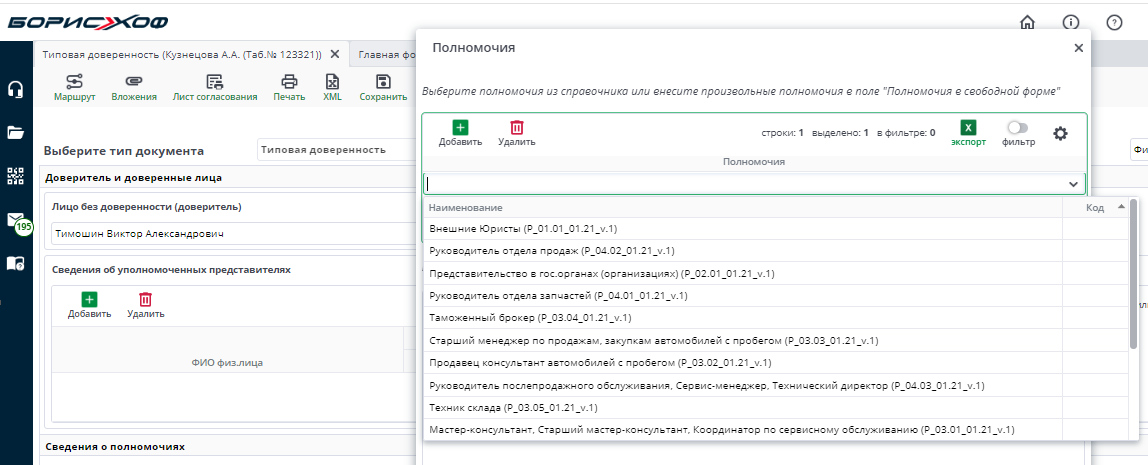This screenshot has height=465, width=1148.
Task: Export table with green Excel icon
Action: click(x=968, y=128)
